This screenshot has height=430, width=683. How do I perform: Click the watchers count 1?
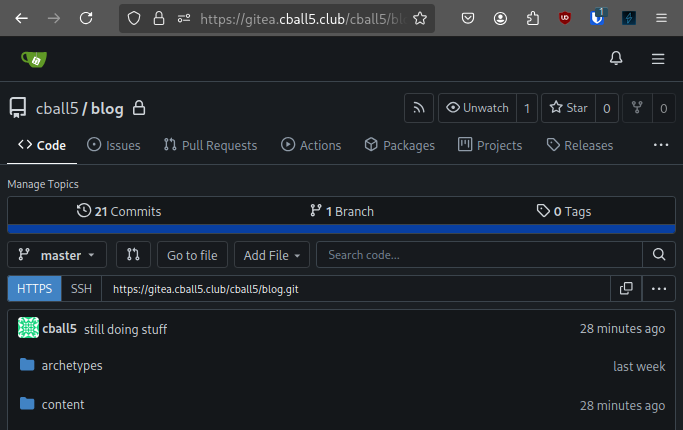pos(527,108)
